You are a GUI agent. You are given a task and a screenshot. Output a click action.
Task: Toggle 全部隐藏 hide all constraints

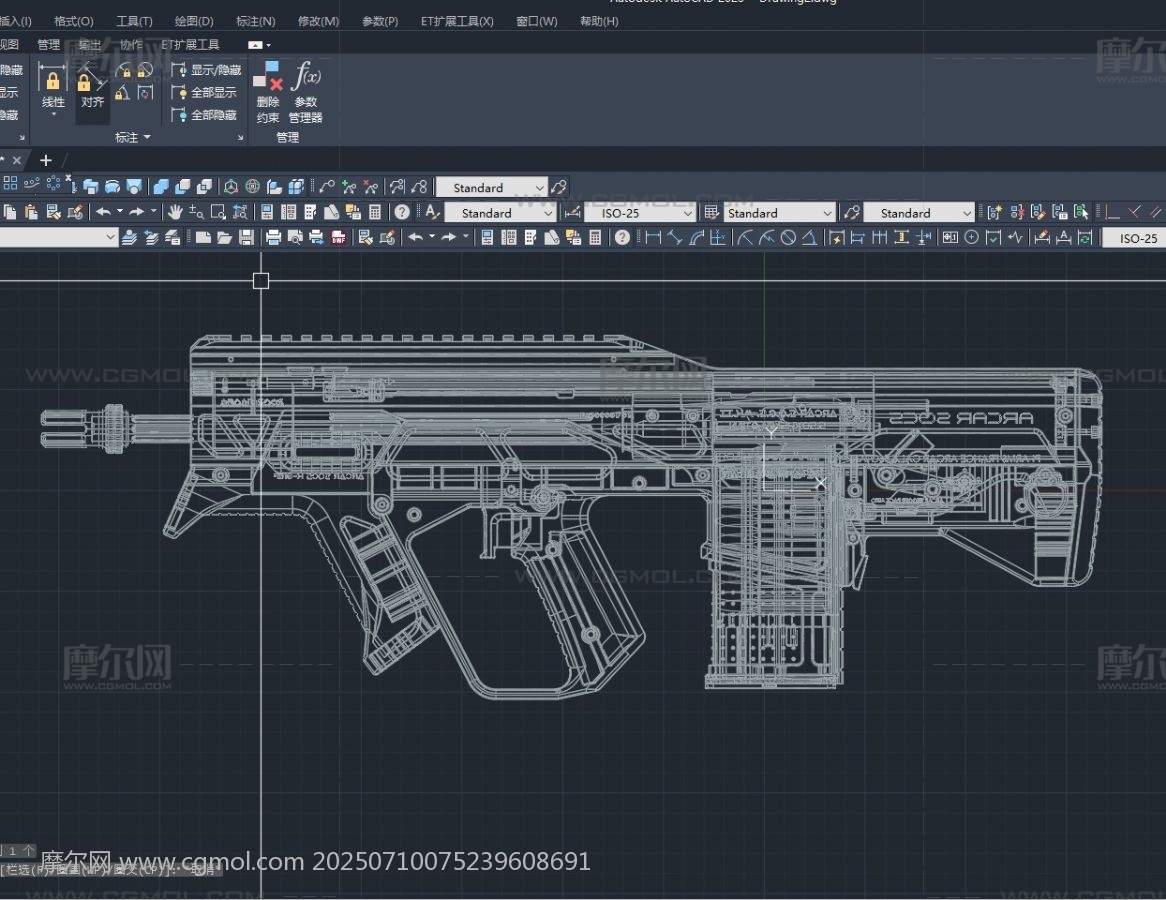click(203, 115)
